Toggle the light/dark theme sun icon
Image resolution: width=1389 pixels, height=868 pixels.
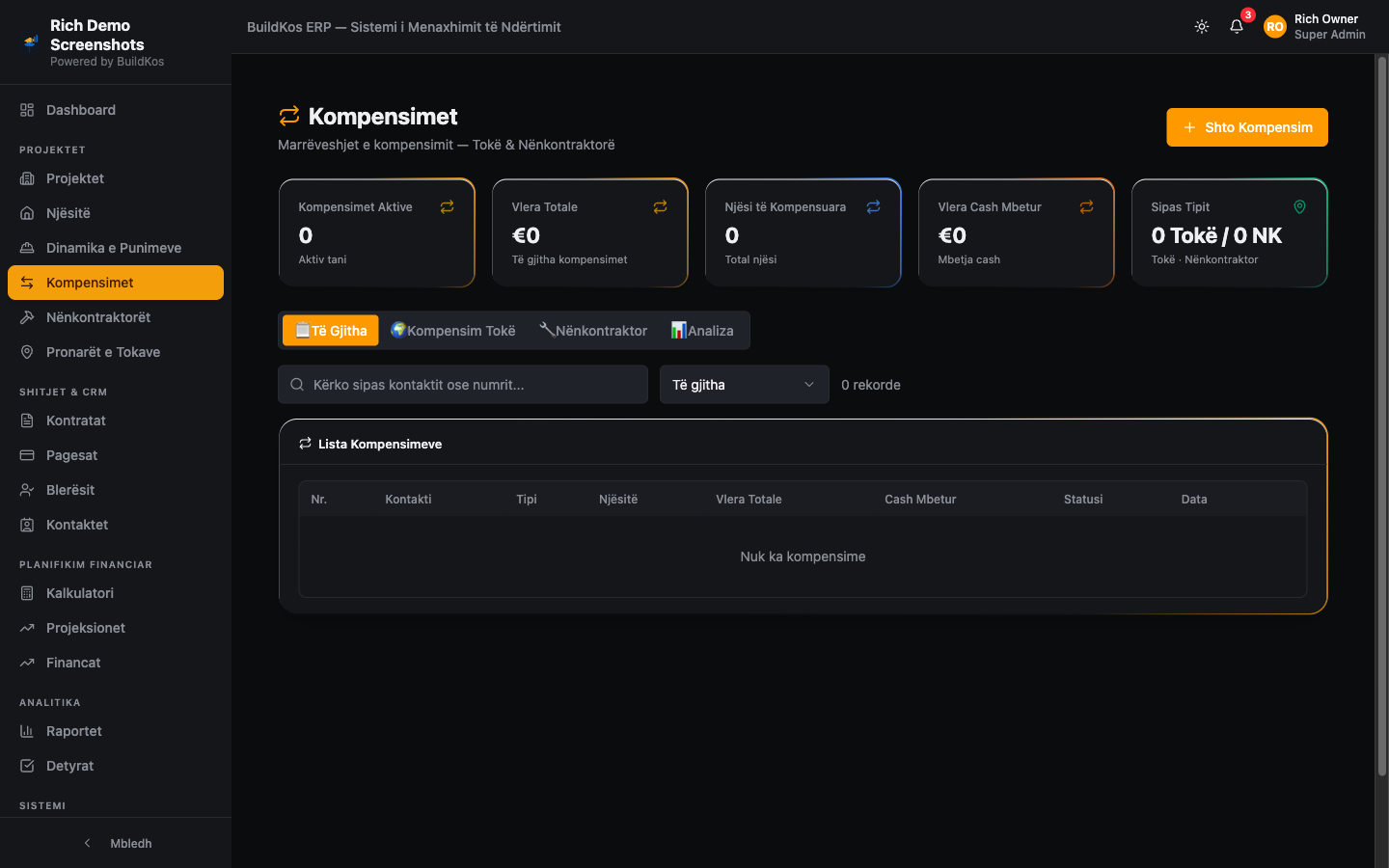(x=1202, y=27)
